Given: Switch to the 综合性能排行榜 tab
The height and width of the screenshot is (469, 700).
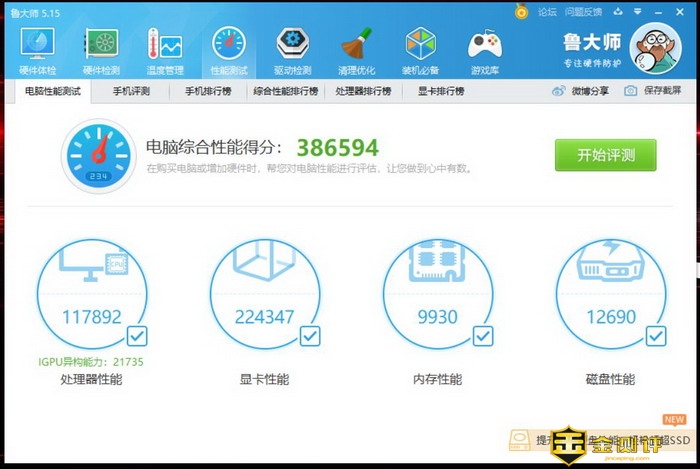Looking at the screenshot, I should (285, 91).
